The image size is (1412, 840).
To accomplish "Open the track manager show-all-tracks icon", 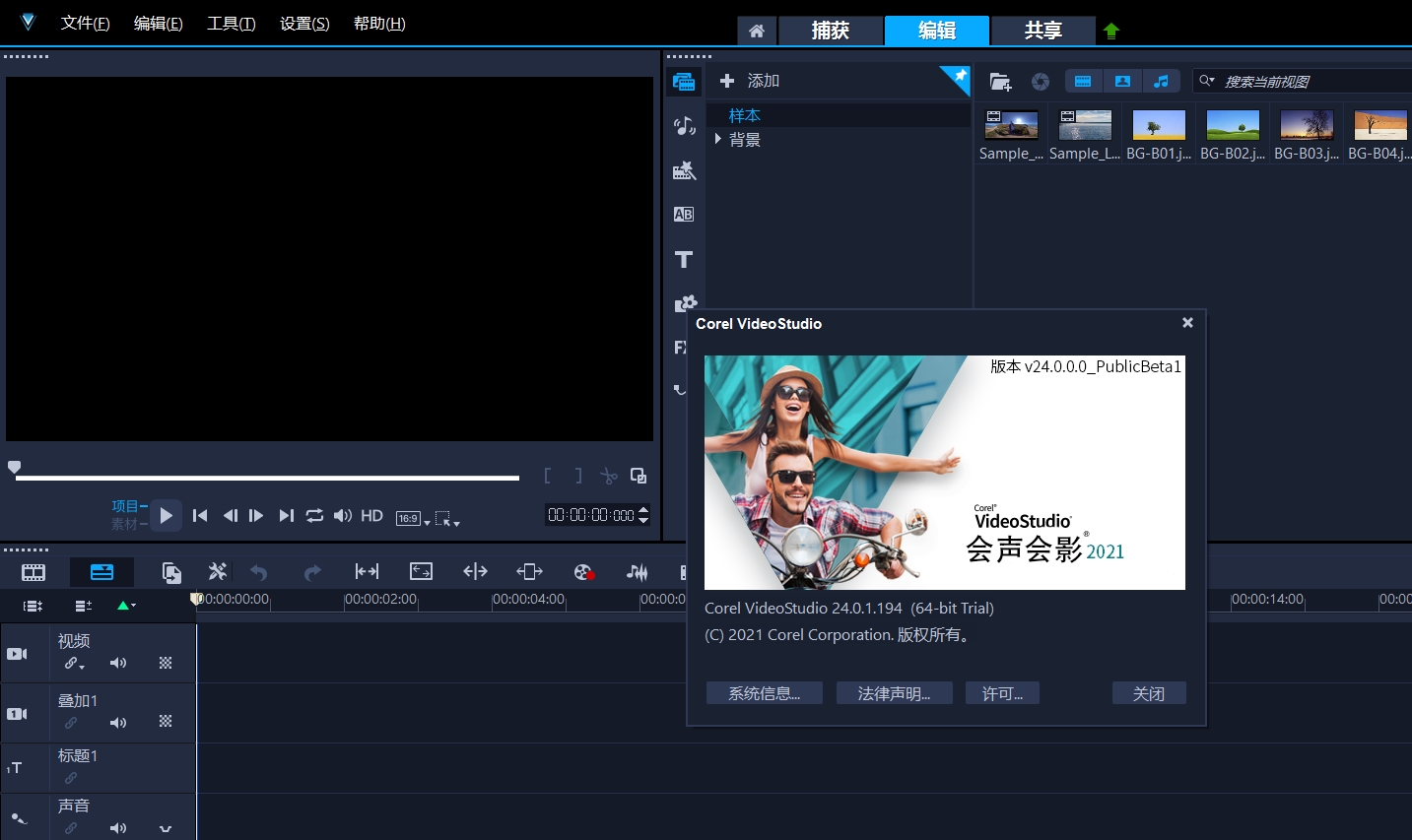I will [33, 606].
